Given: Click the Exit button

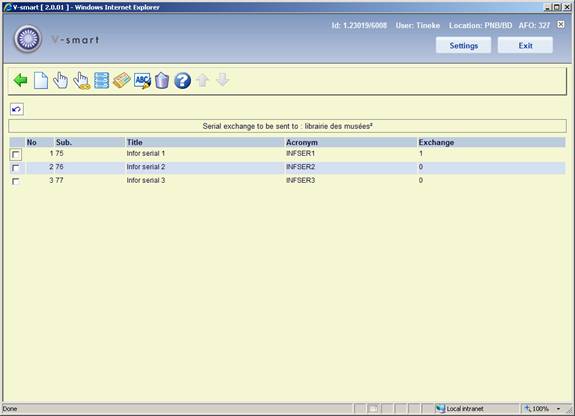Looking at the screenshot, I should pyautogui.click(x=525, y=45).
